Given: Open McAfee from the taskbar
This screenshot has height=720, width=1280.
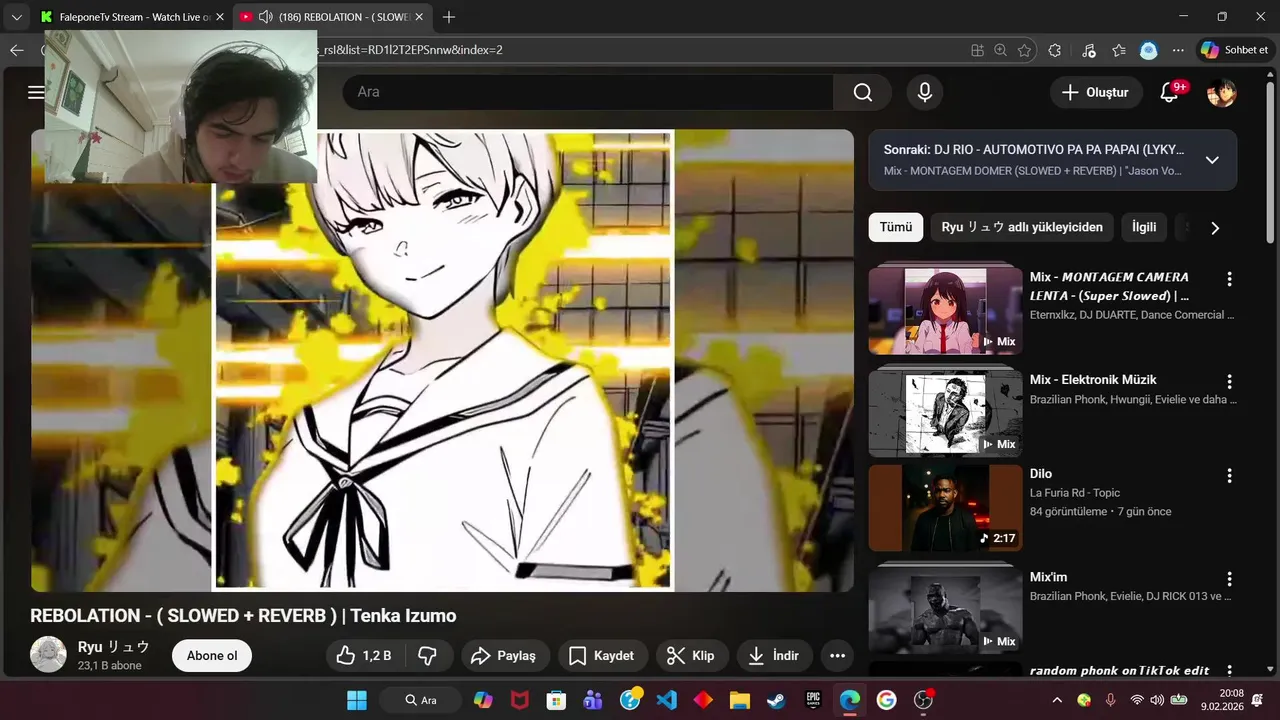Looking at the screenshot, I should (520, 700).
